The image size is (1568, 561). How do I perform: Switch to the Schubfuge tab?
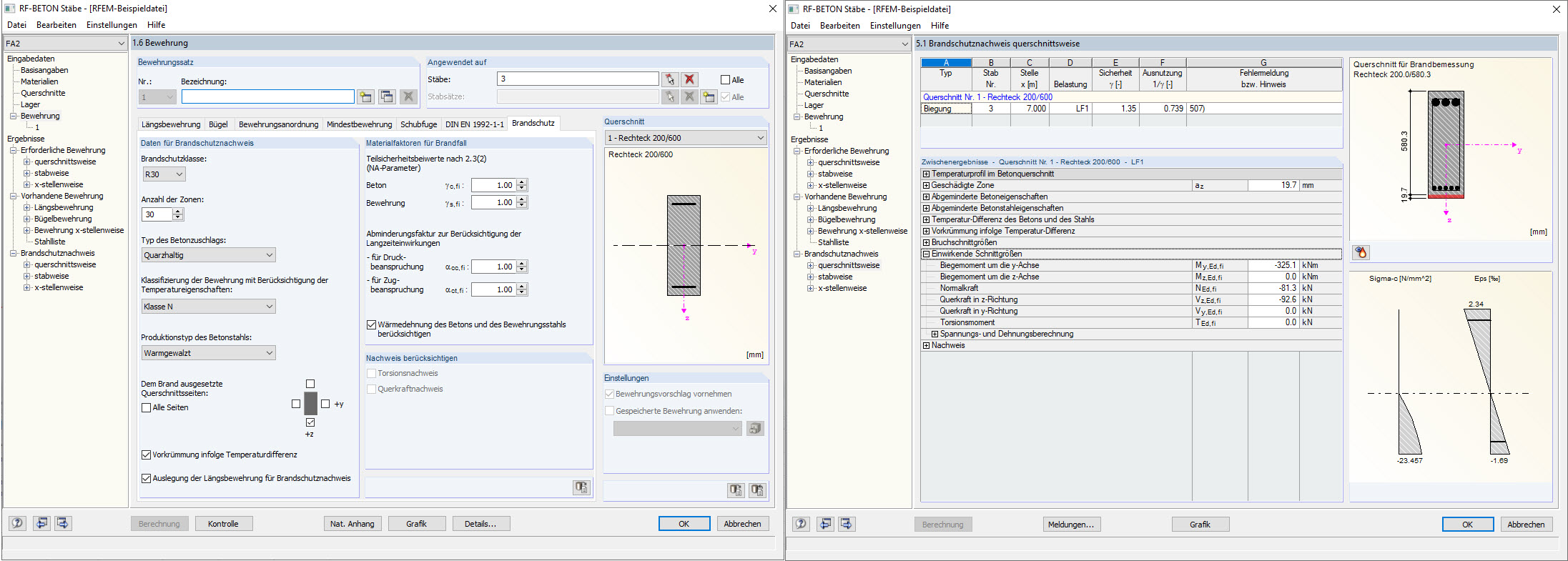tap(418, 124)
